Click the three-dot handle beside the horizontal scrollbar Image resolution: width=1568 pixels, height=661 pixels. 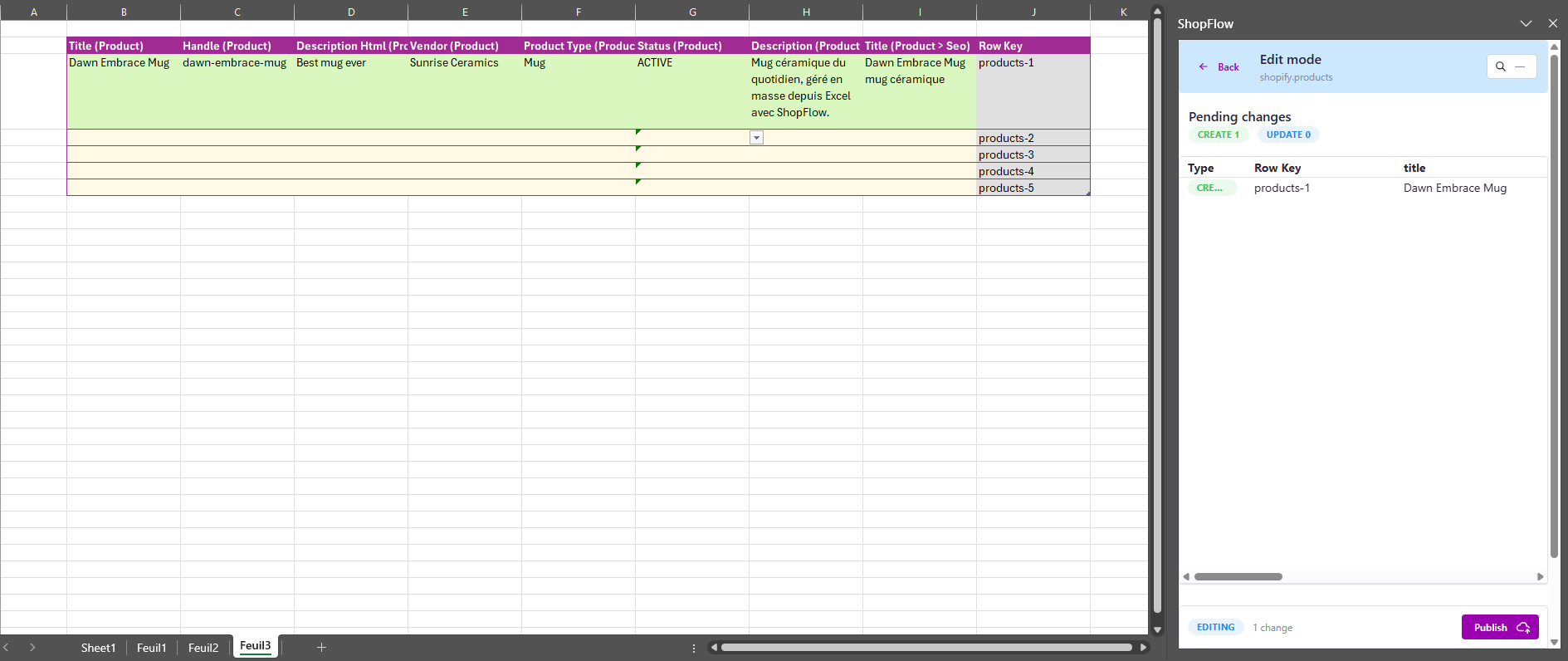694,648
